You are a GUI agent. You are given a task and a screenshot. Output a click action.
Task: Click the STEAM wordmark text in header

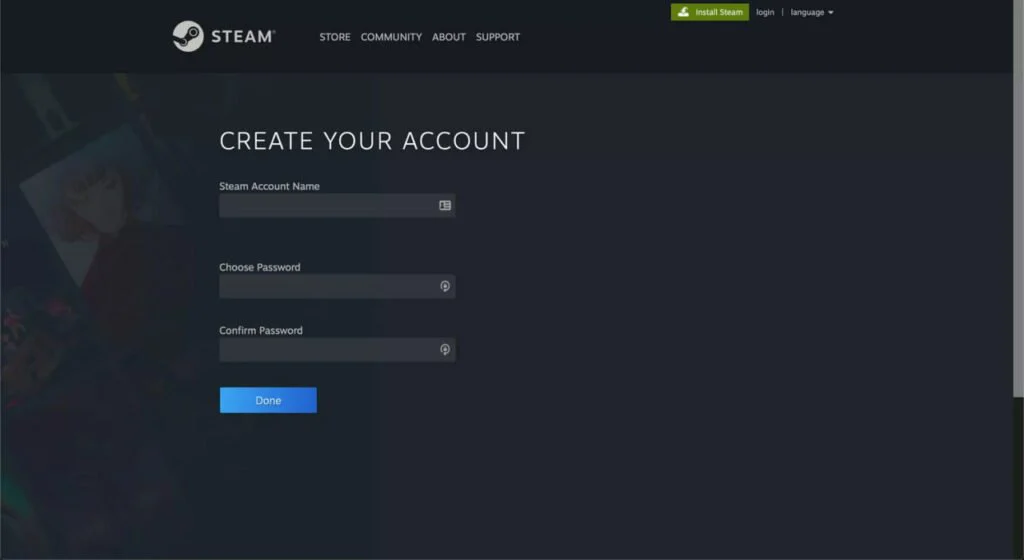pyautogui.click(x=241, y=37)
